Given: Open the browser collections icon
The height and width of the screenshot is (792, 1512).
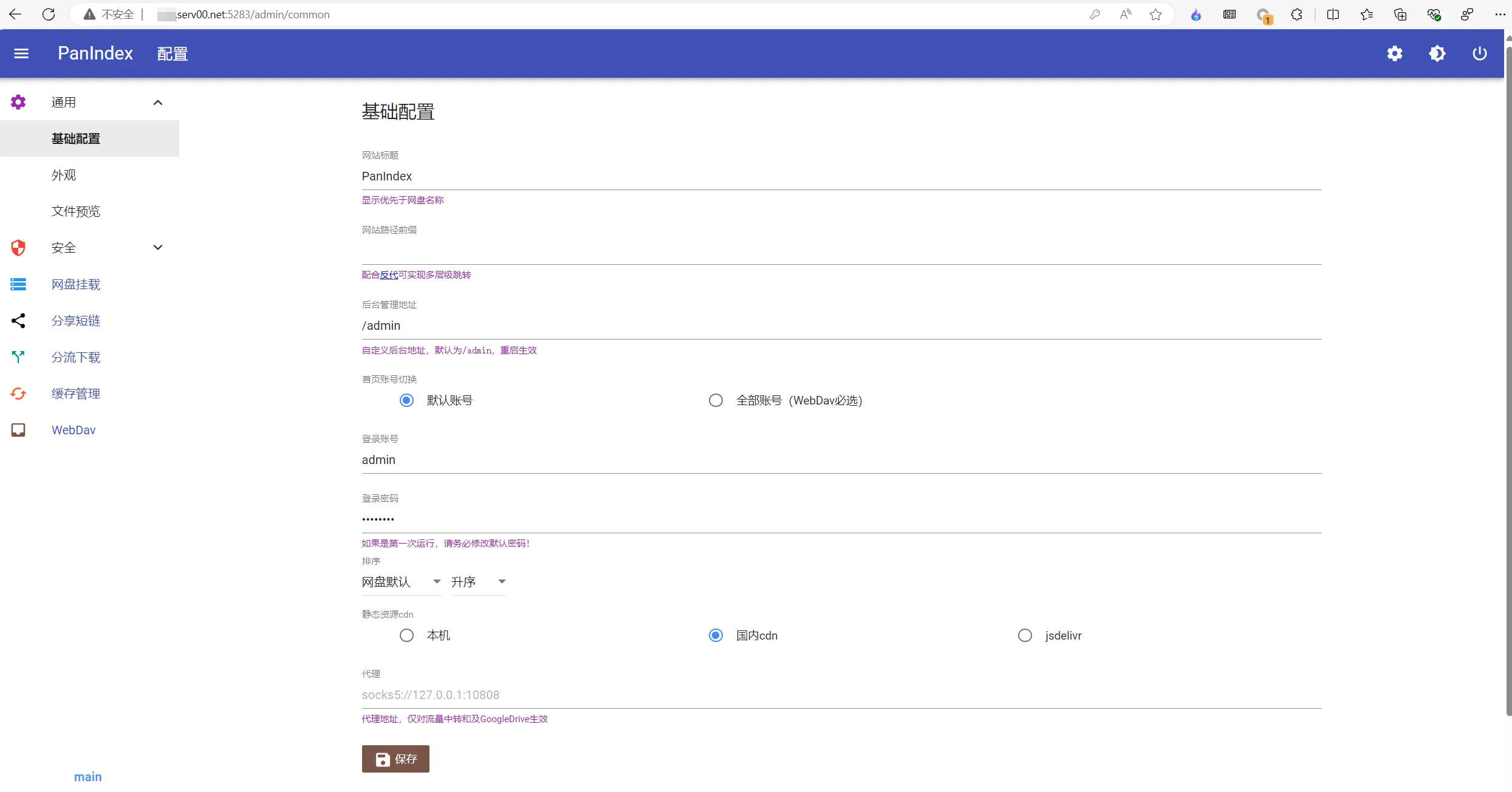Looking at the screenshot, I should click(1400, 14).
